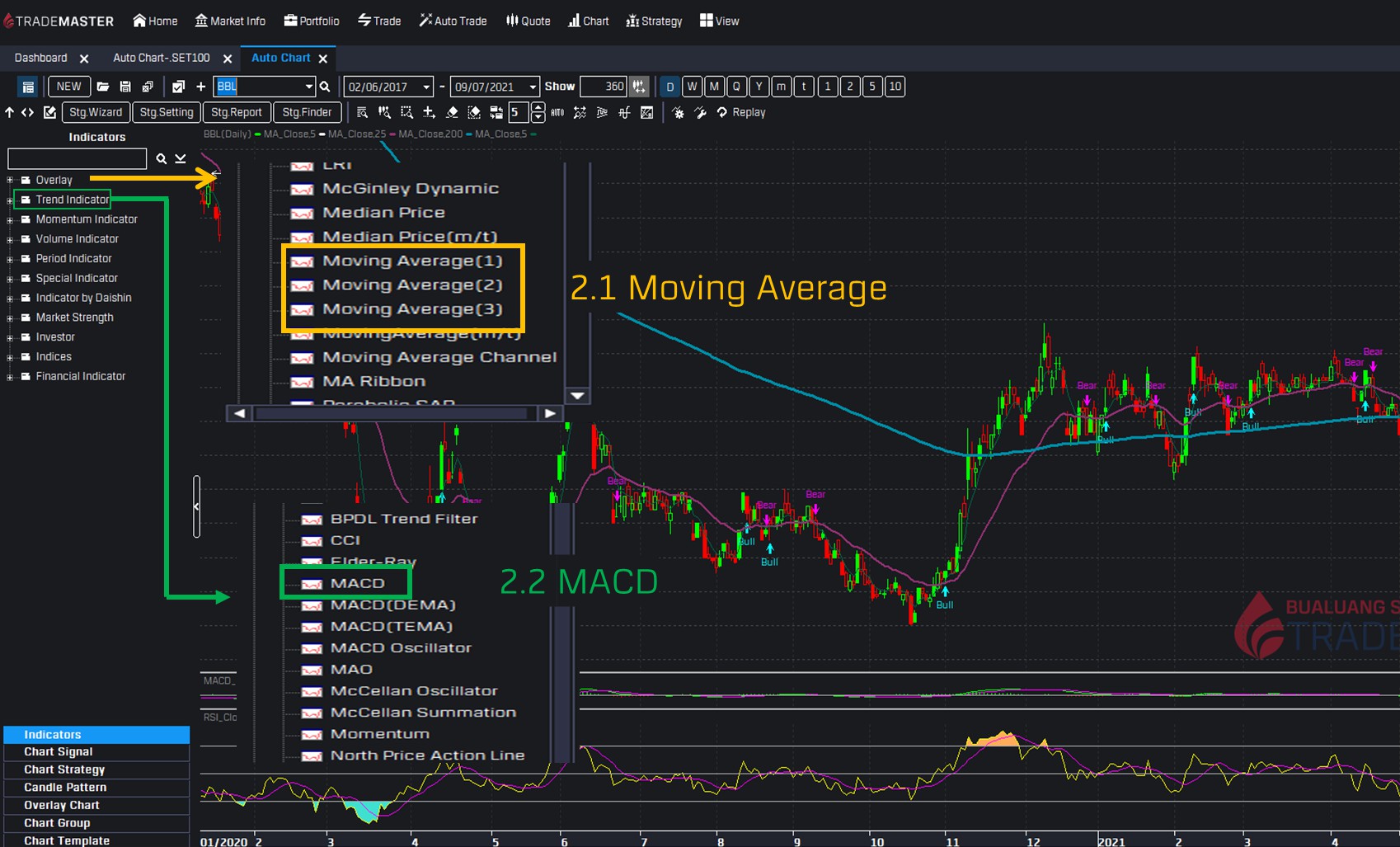Open the BBL symbol dropdown
Viewport: 1400px width, 847px height.
308,87
